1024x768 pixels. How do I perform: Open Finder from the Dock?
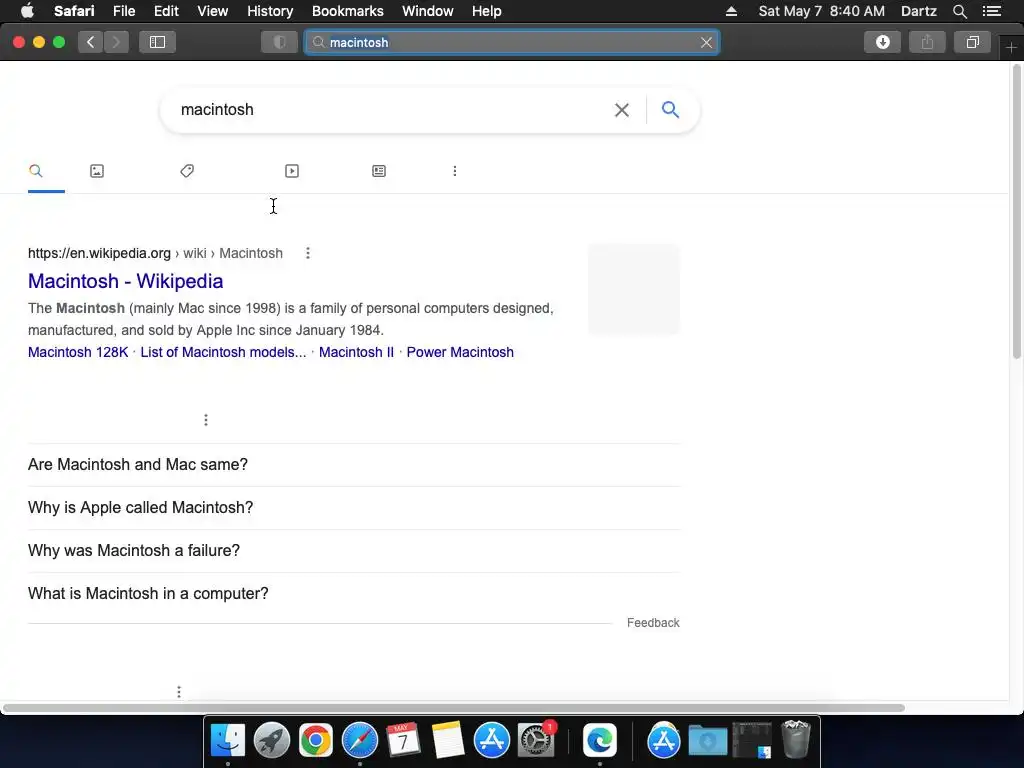(x=228, y=740)
